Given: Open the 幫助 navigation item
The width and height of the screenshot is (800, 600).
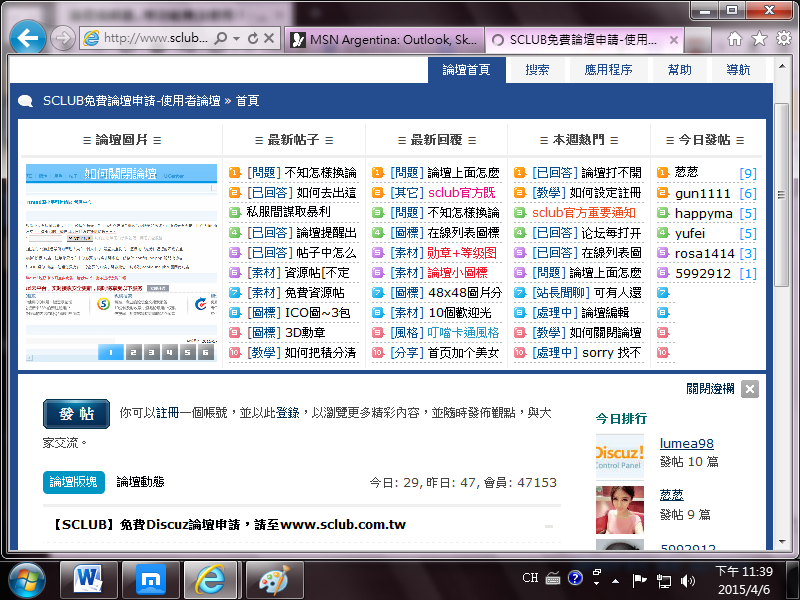Looking at the screenshot, I should click(680, 70).
